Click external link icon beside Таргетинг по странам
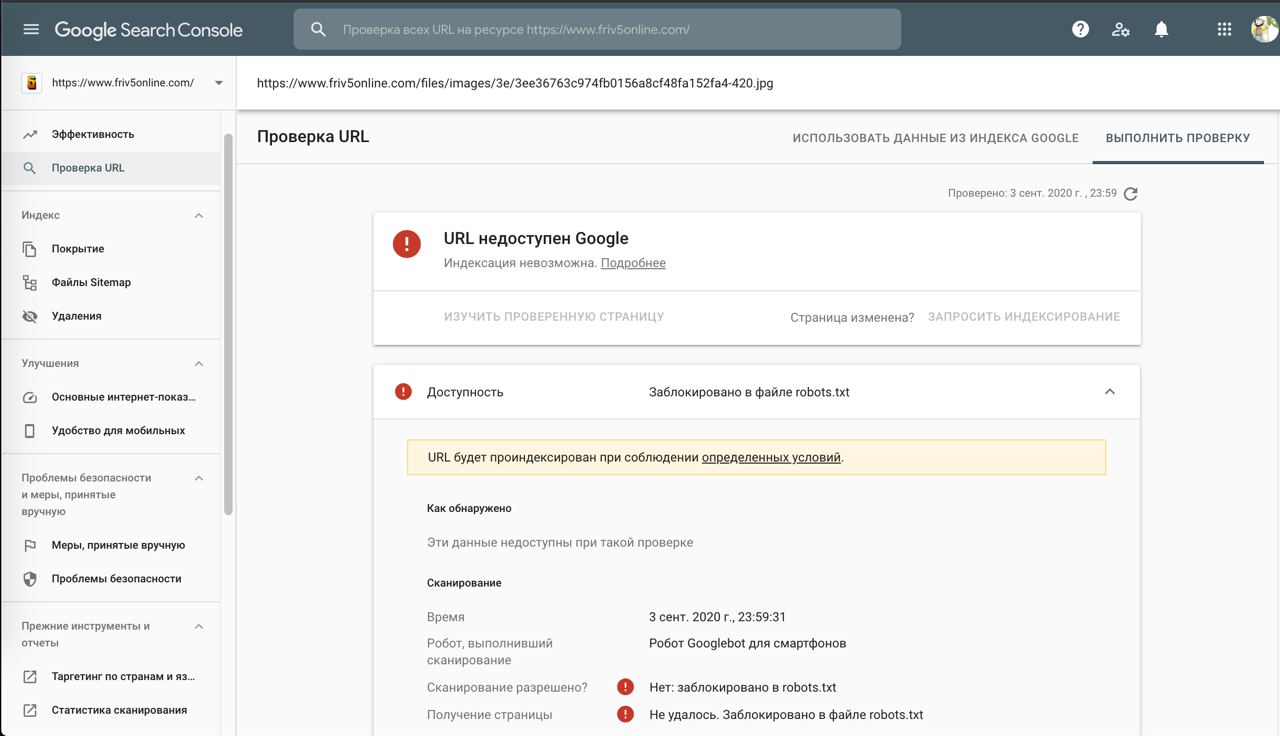1280x736 pixels. [x=30, y=677]
